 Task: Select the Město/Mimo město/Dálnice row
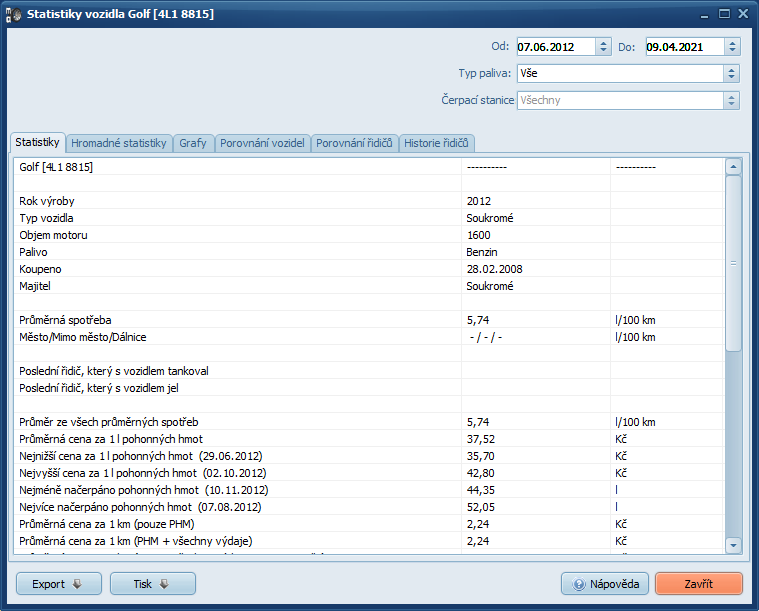click(x=369, y=337)
